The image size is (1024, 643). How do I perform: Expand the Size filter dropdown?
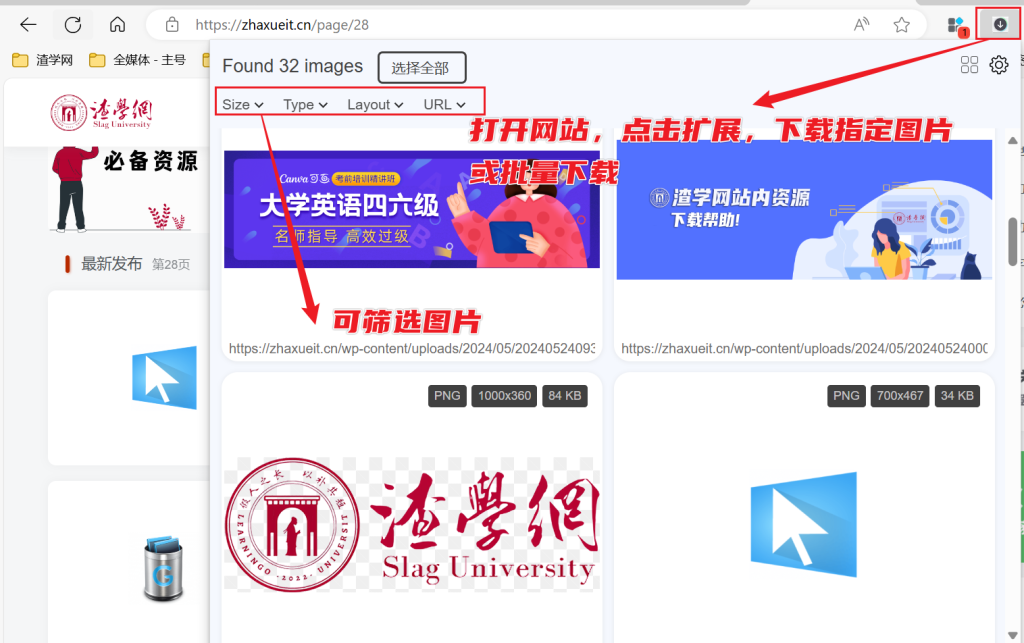coord(240,104)
